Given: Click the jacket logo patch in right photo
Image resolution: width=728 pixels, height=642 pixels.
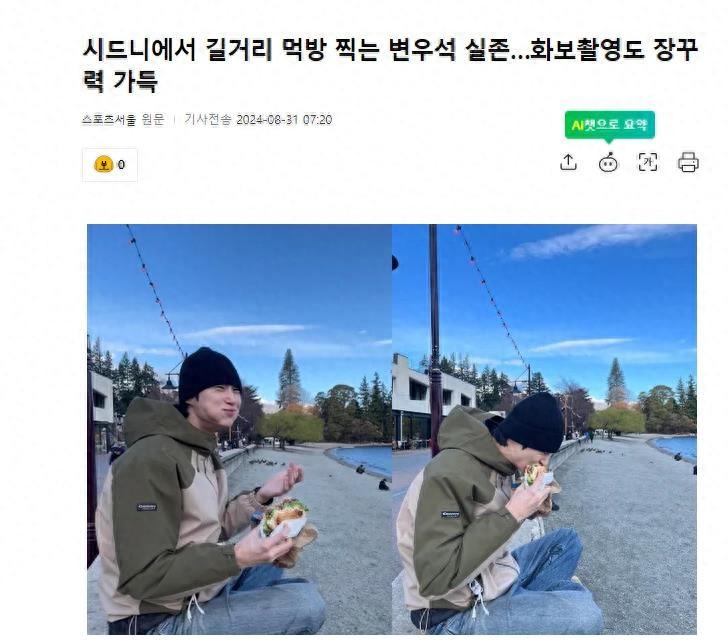Looking at the screenshot, I should (x=450, y=514).
